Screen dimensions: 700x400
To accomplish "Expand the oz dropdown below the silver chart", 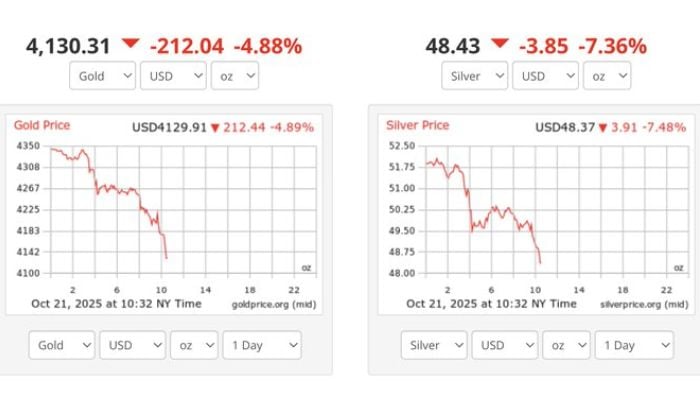I will pyautogui.click(x=567, y=345).
